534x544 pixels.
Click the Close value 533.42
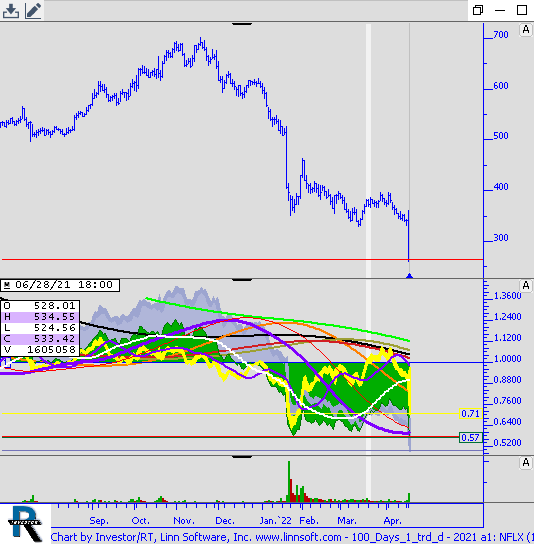(x=54, y=339)
